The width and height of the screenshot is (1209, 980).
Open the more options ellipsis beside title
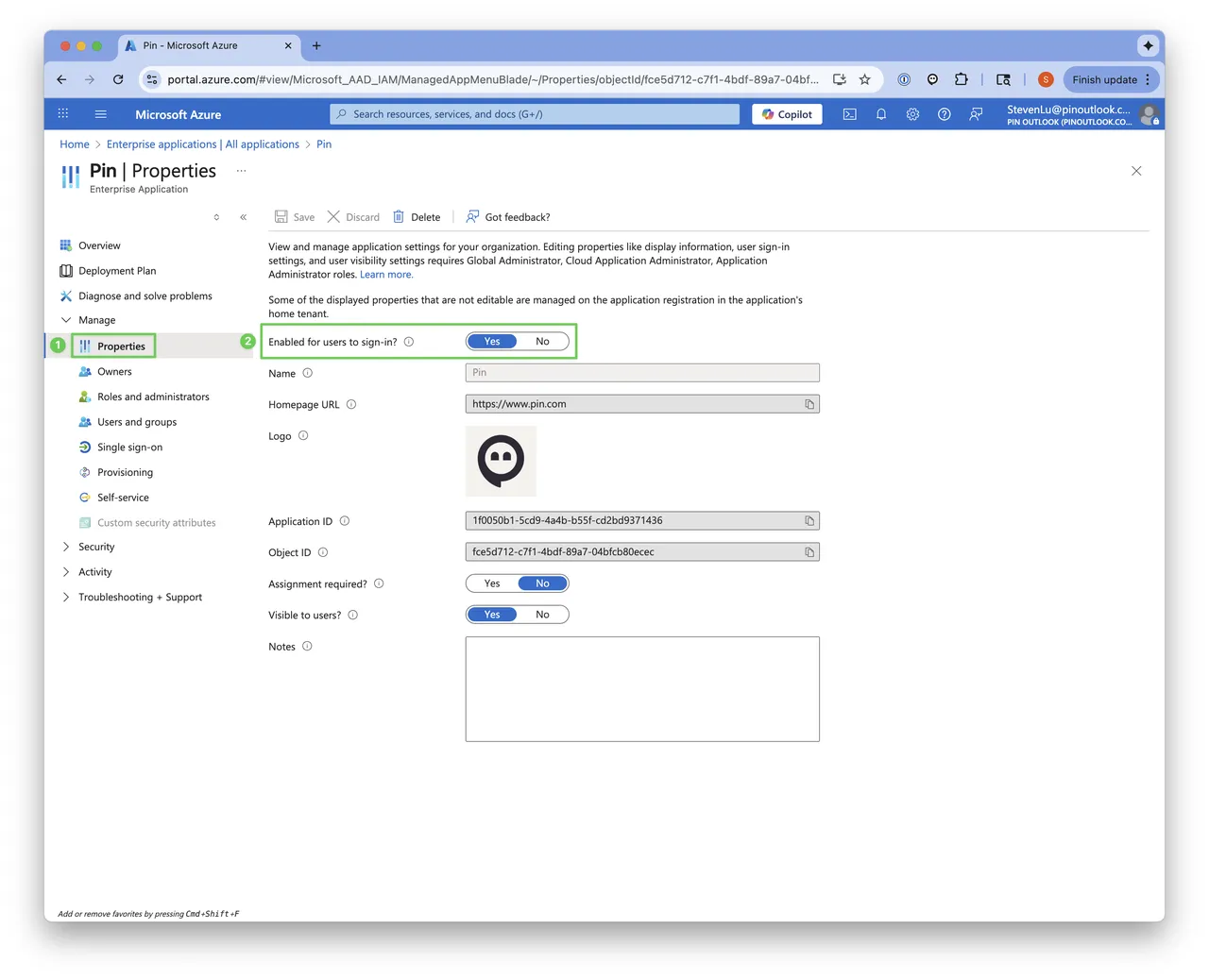click(x=241, y=171)
